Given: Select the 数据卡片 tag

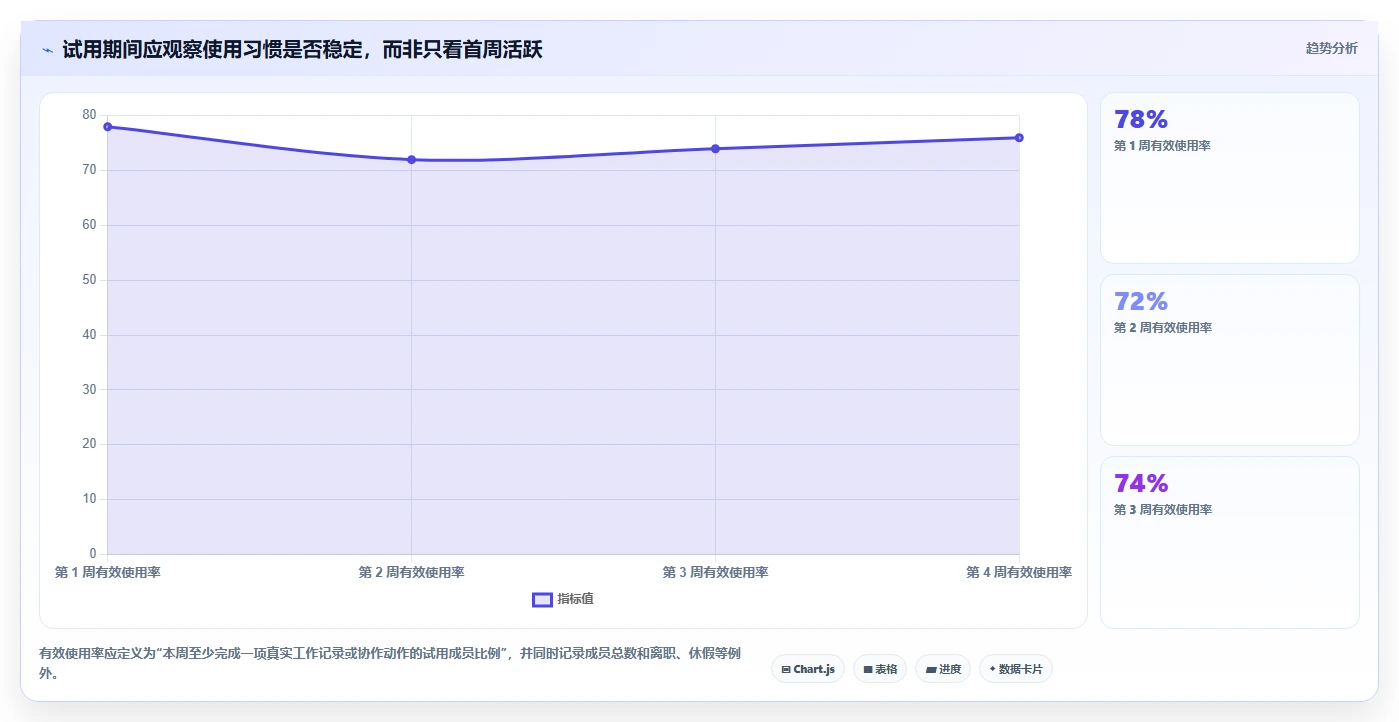Looking at the screenshot, I should click(1016, 669).
